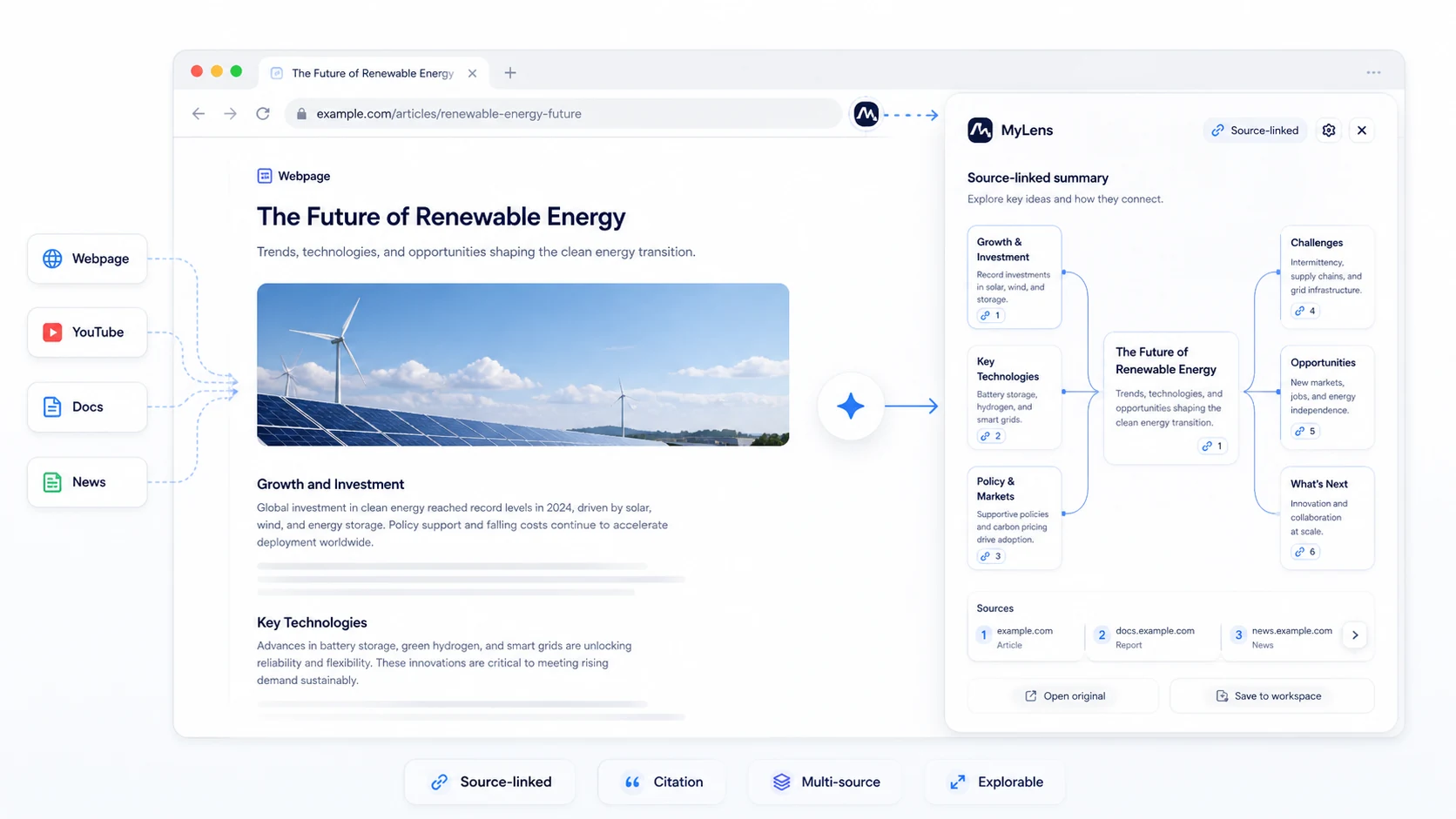Click link badge on central summary node
Screen dimensions: 1456x819
[1212, 446]
